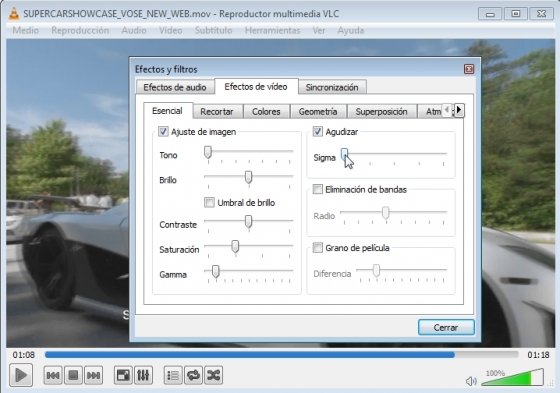
Task: Click total time 01:18 label
Action: click(539, 355)
